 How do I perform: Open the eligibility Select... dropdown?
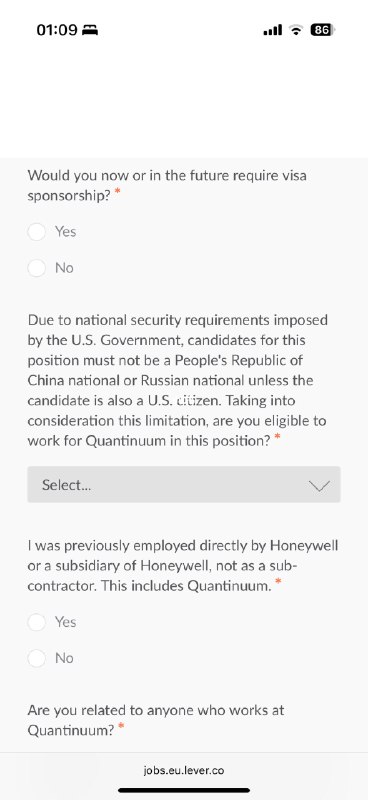coord(184,485)
